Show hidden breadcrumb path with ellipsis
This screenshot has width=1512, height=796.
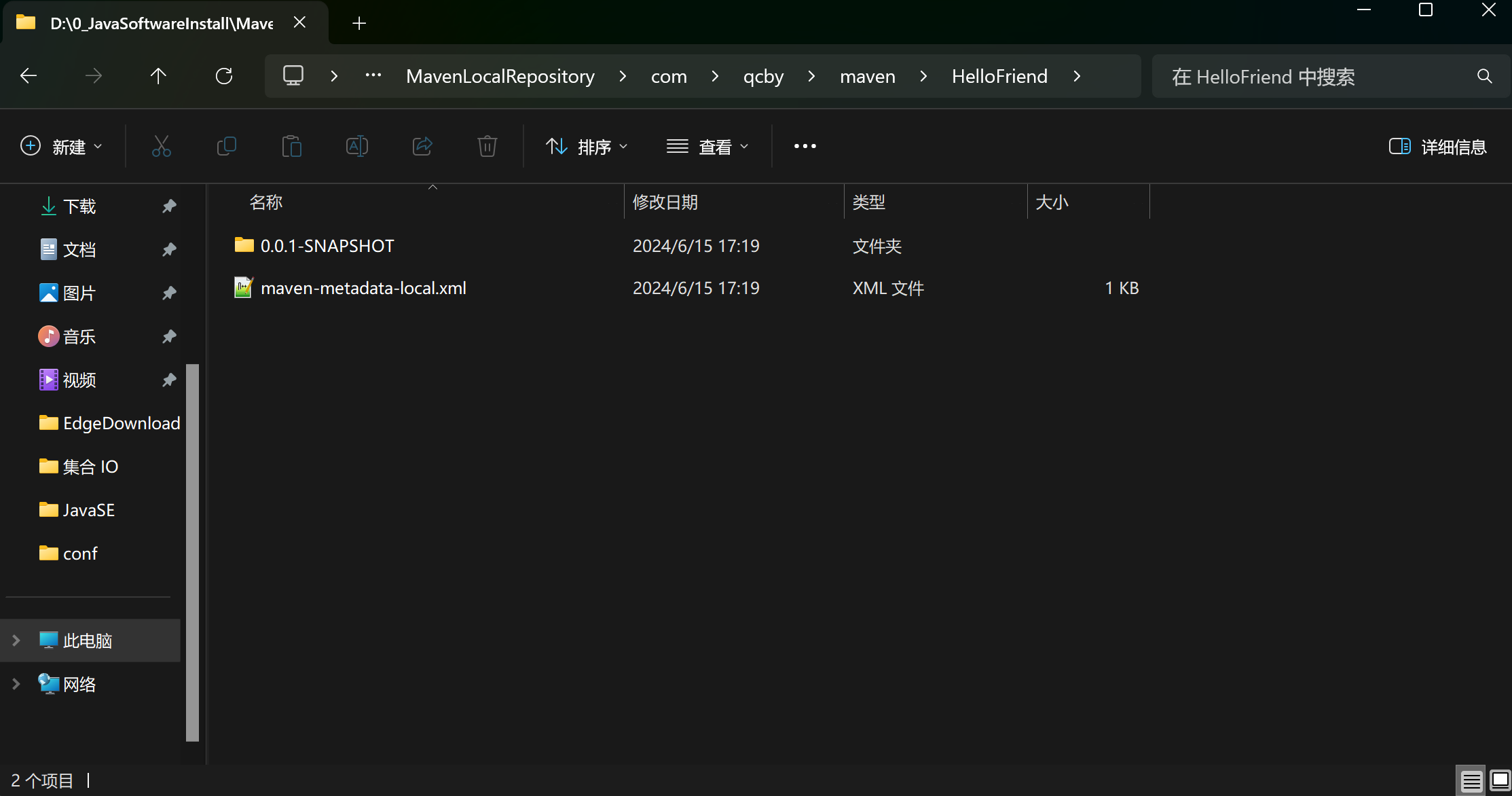[373, 75]
